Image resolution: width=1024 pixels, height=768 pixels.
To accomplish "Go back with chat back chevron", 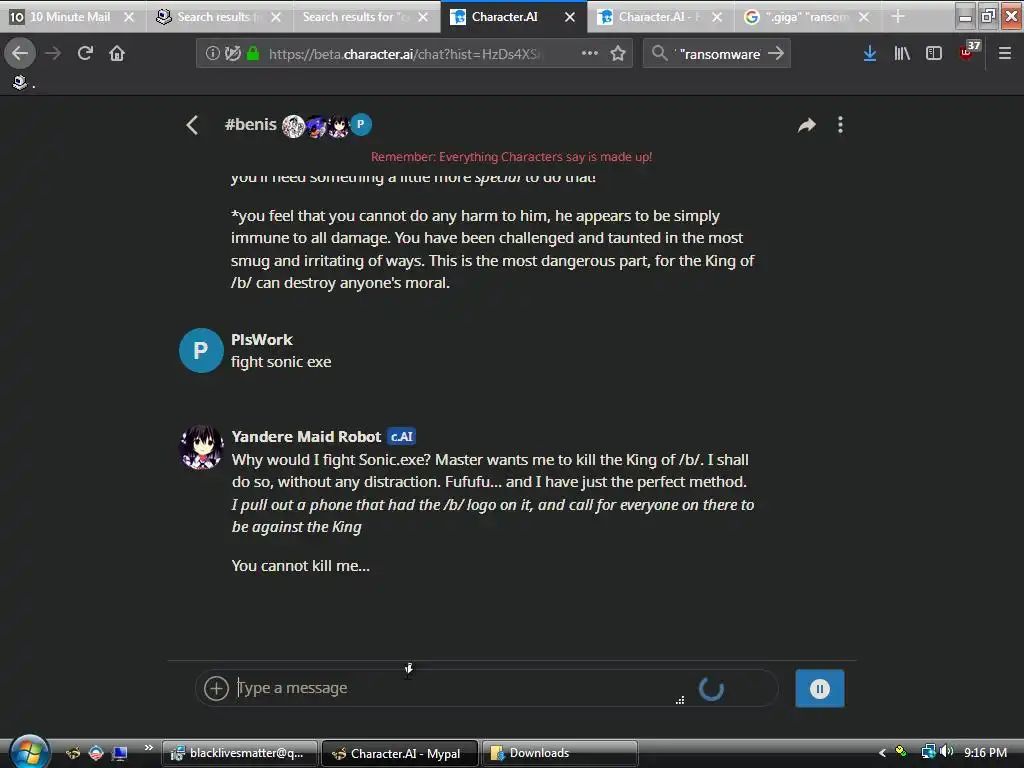I will pos(192,125).
